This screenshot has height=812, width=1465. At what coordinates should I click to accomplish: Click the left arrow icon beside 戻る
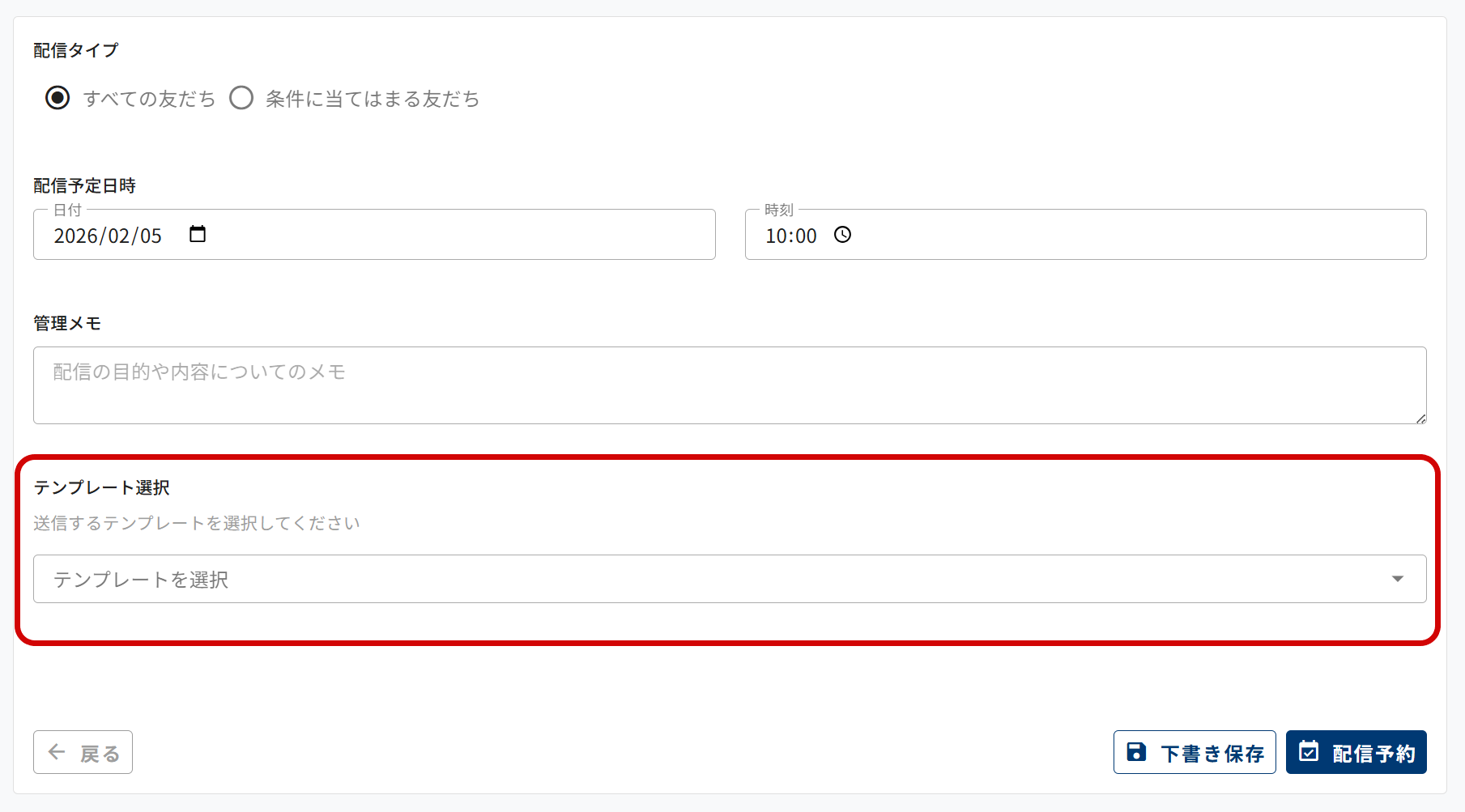coord(57,752)
